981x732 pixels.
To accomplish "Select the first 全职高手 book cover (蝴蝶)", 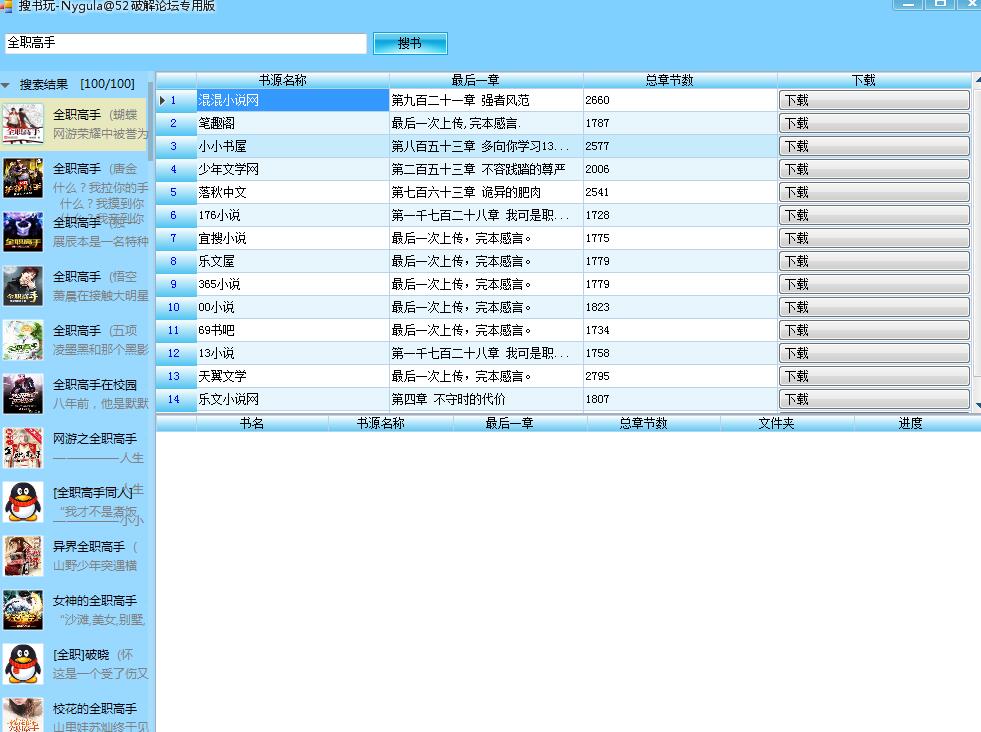I will [x=23, y=123].
